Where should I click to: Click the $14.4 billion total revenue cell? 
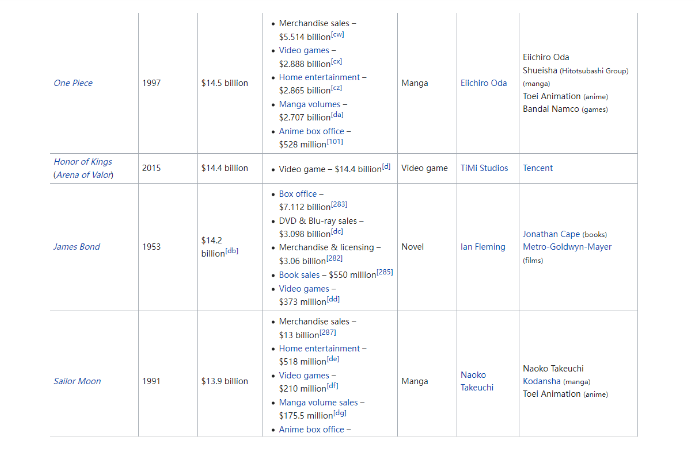225,168
